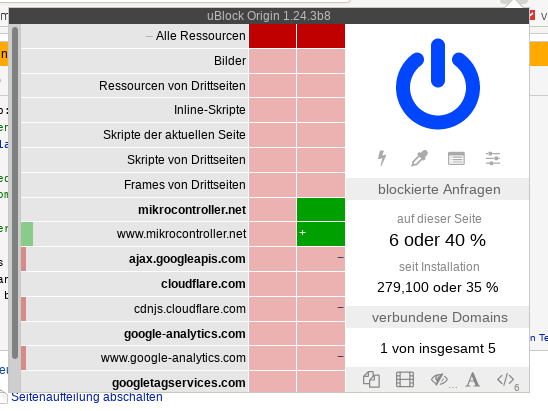Select the Inline-Skripte row label

pyautogui.click(x=135, y=110)
